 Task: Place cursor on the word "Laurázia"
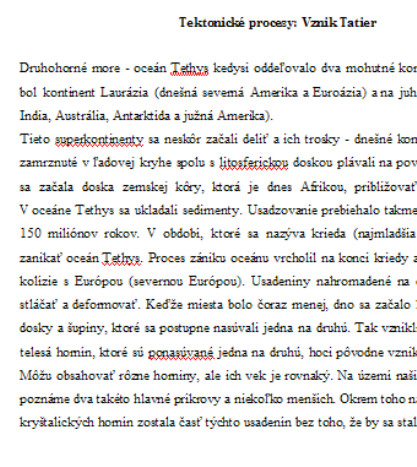pos(124,92)
